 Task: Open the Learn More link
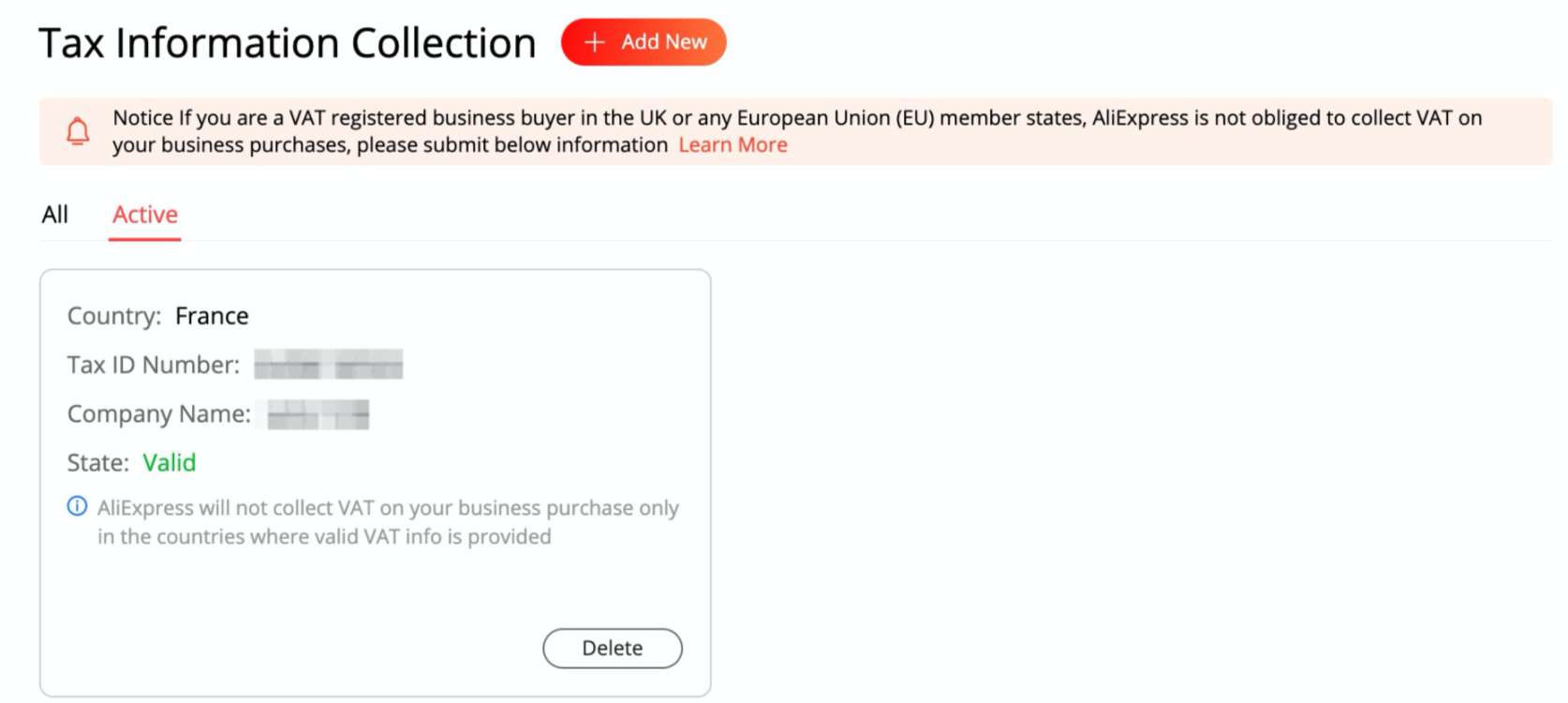click(x=732, y=145)
